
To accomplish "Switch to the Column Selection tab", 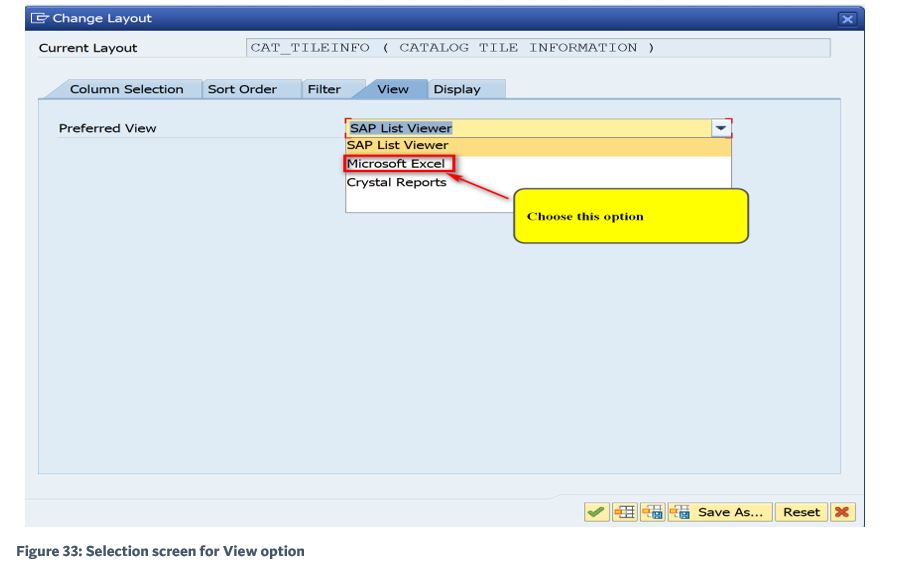I will (x=127, y=89).
